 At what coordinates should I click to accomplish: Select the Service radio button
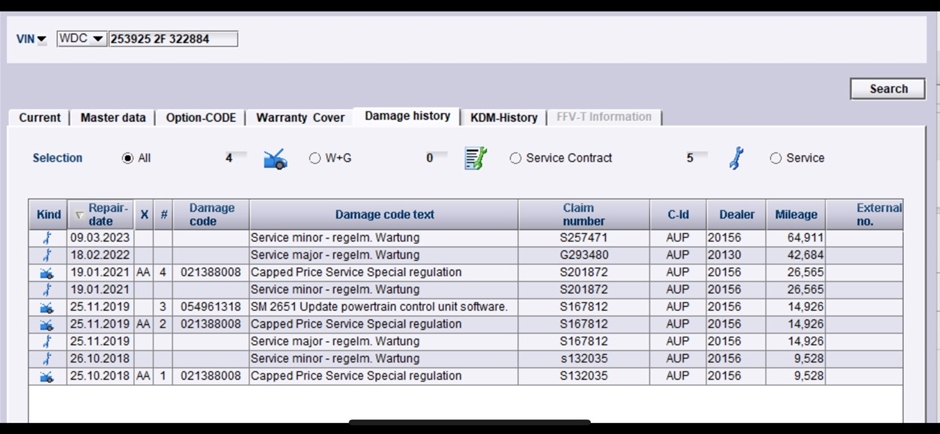(x=776, y=158)
